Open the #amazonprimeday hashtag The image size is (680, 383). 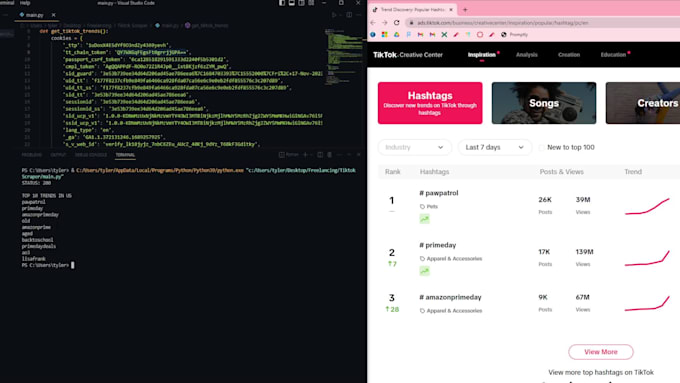tap(450, 297)
